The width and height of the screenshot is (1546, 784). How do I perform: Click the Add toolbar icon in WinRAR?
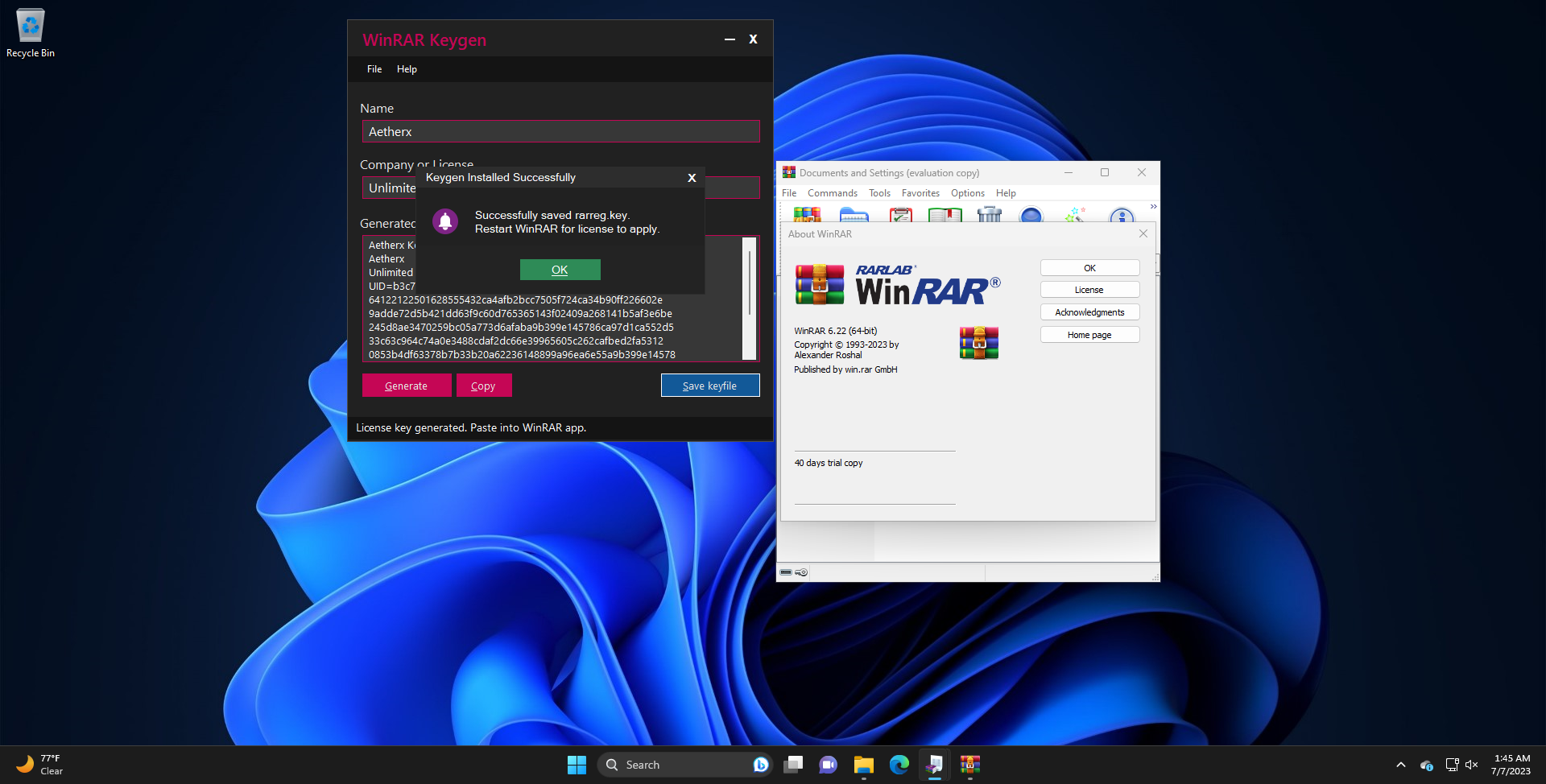tap(807, 214)
